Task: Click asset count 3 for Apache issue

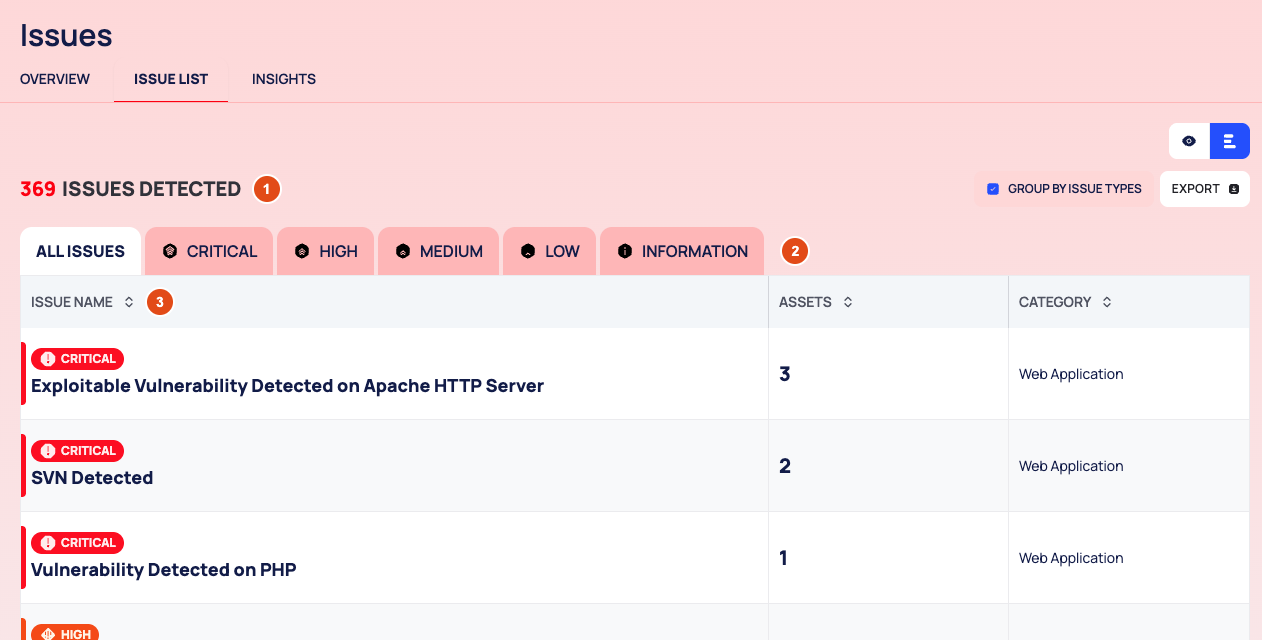Action: coord(785,374)
